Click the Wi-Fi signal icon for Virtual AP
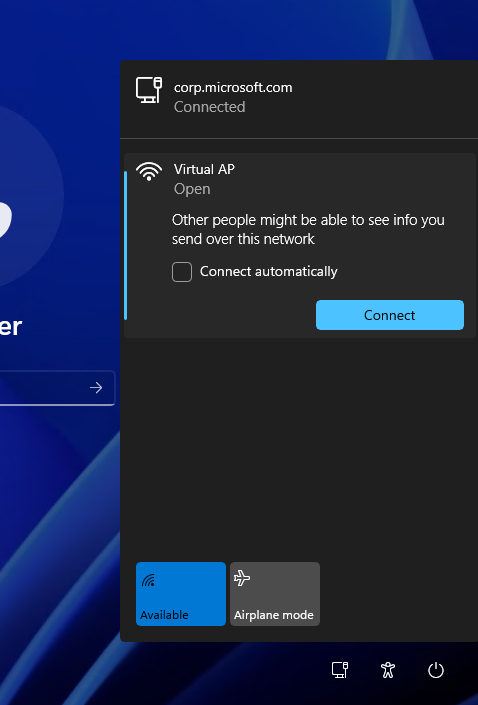478x705 pixels. tap(149, 172)
